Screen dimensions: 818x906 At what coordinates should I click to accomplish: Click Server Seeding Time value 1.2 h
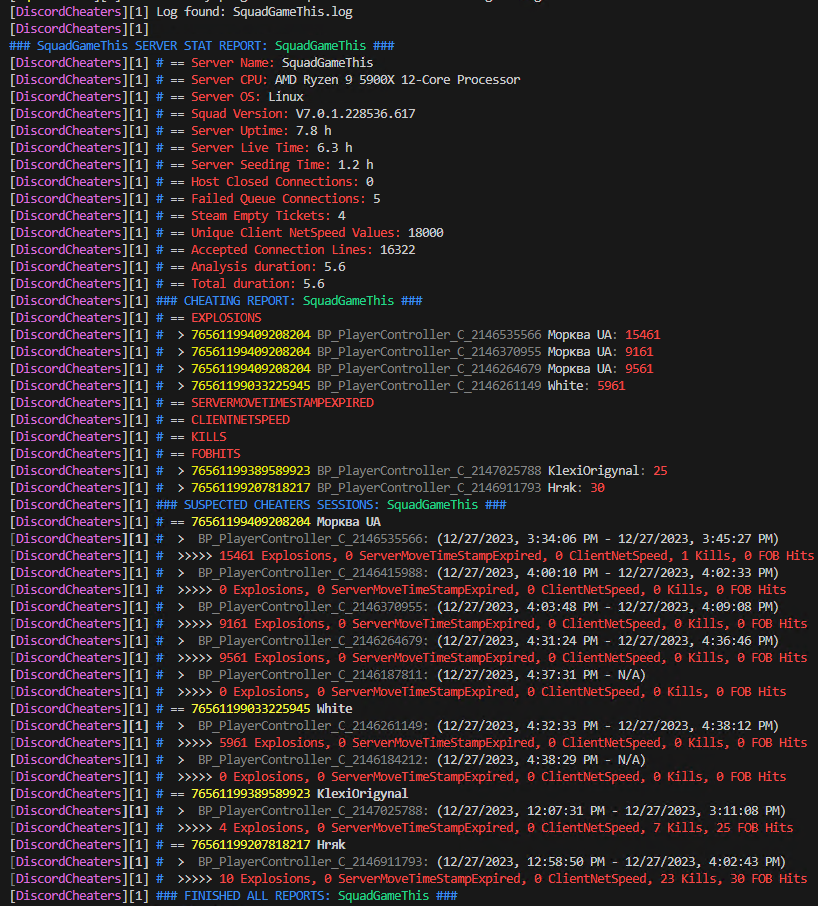click(355, 165)
